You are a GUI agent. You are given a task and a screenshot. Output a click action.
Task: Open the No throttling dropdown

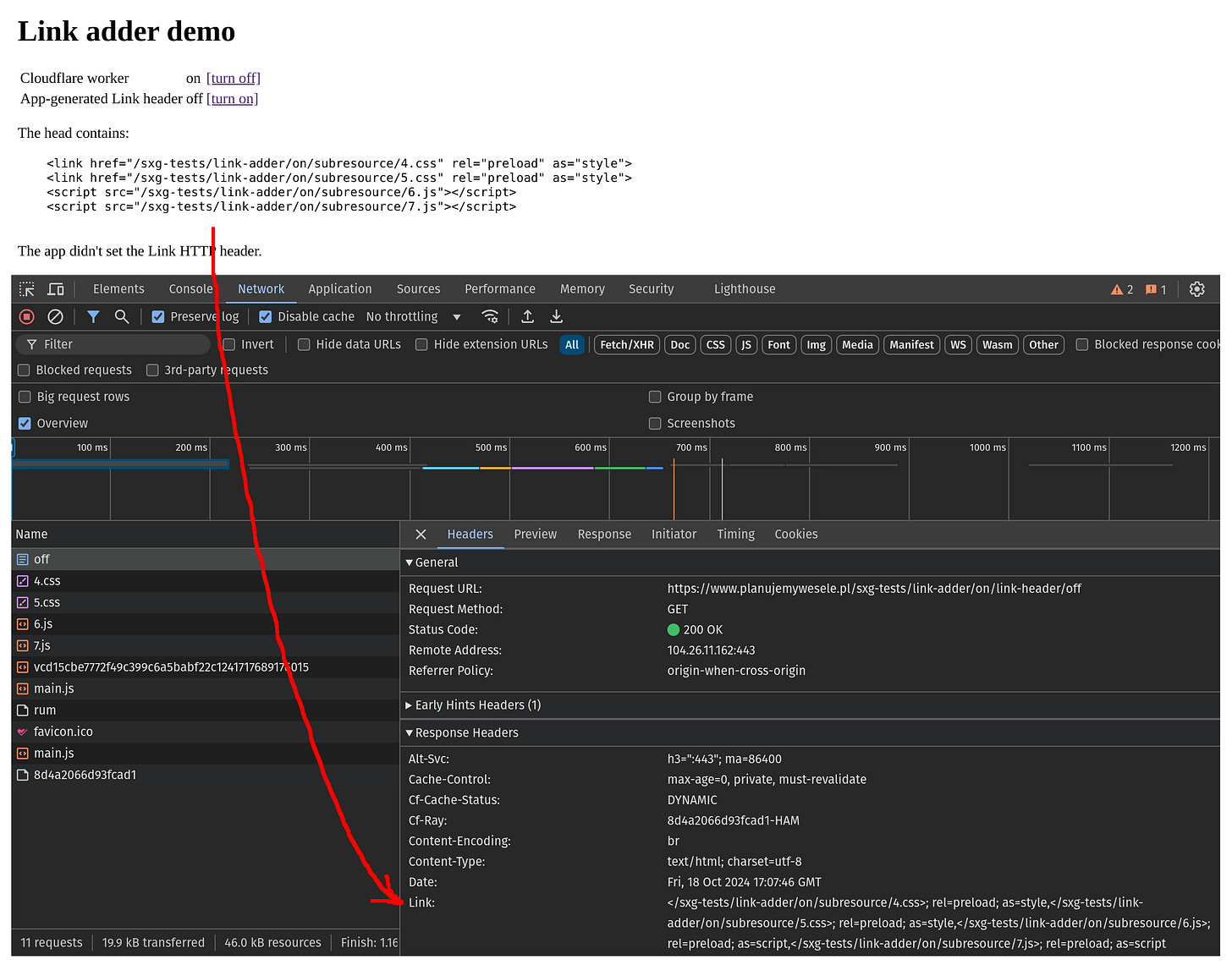coord(414,316)
